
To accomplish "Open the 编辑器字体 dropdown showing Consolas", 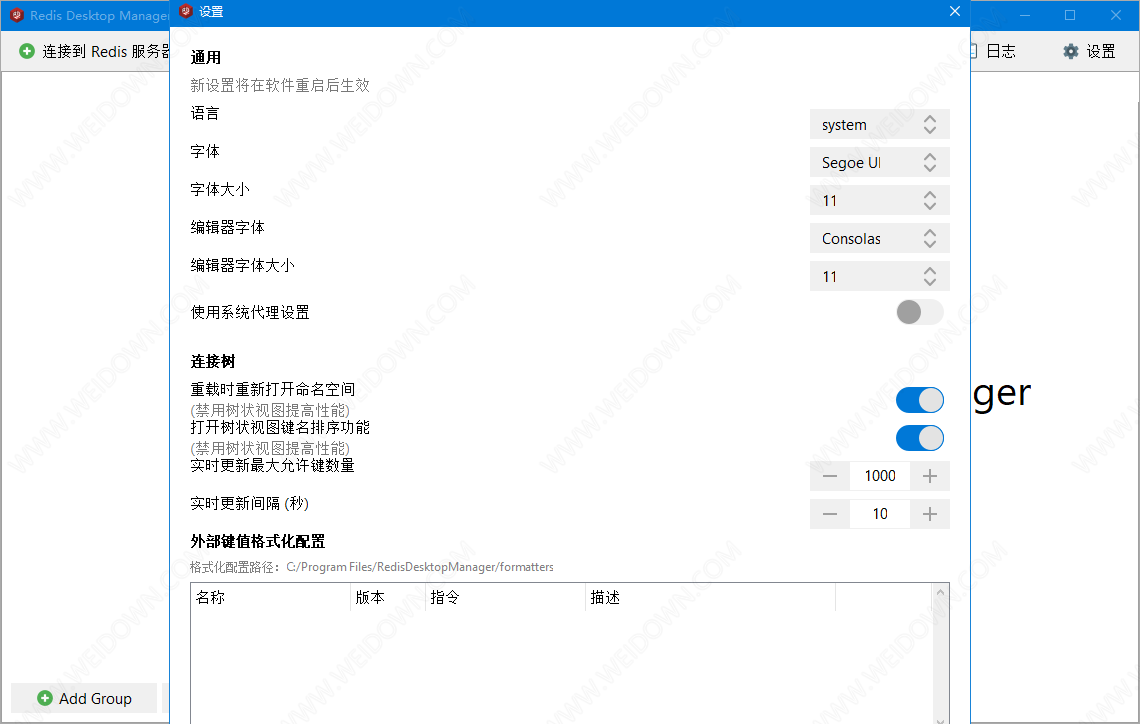I will [x=880, y=238].
